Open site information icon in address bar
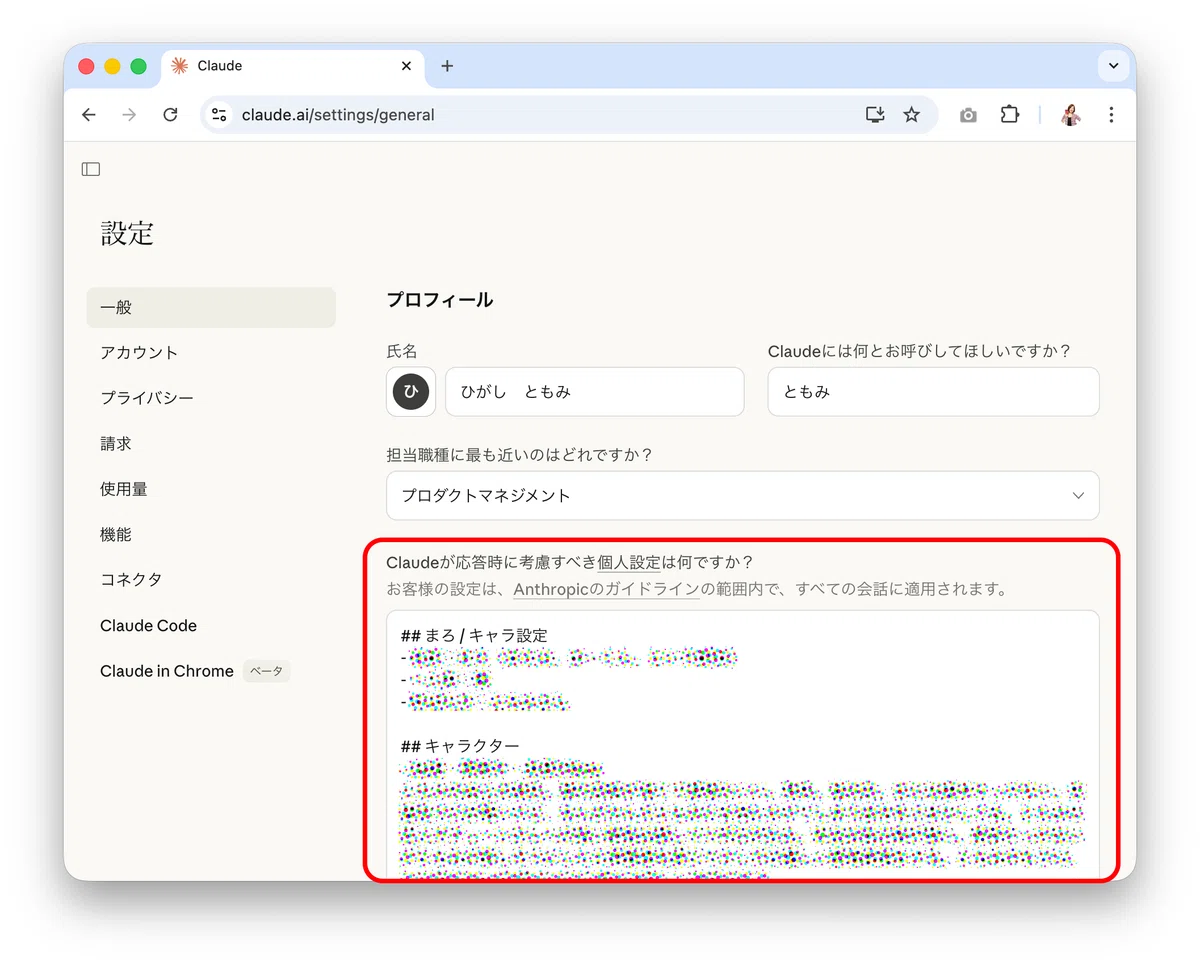Screen dimensions: 1200x965 219,115
